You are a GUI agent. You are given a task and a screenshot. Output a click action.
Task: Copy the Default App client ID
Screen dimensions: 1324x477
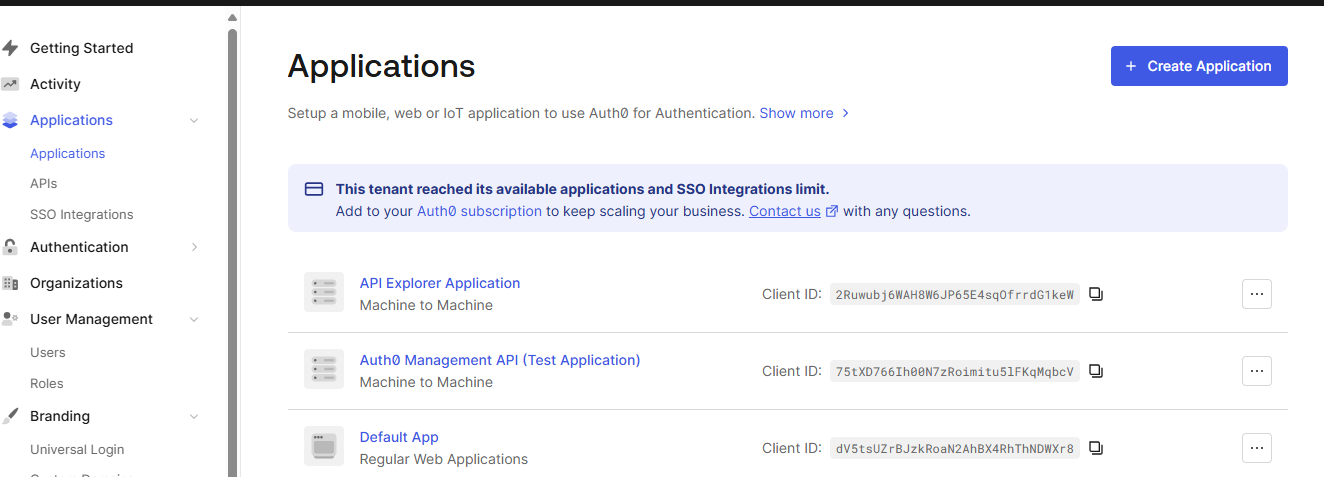[1096, 448]
